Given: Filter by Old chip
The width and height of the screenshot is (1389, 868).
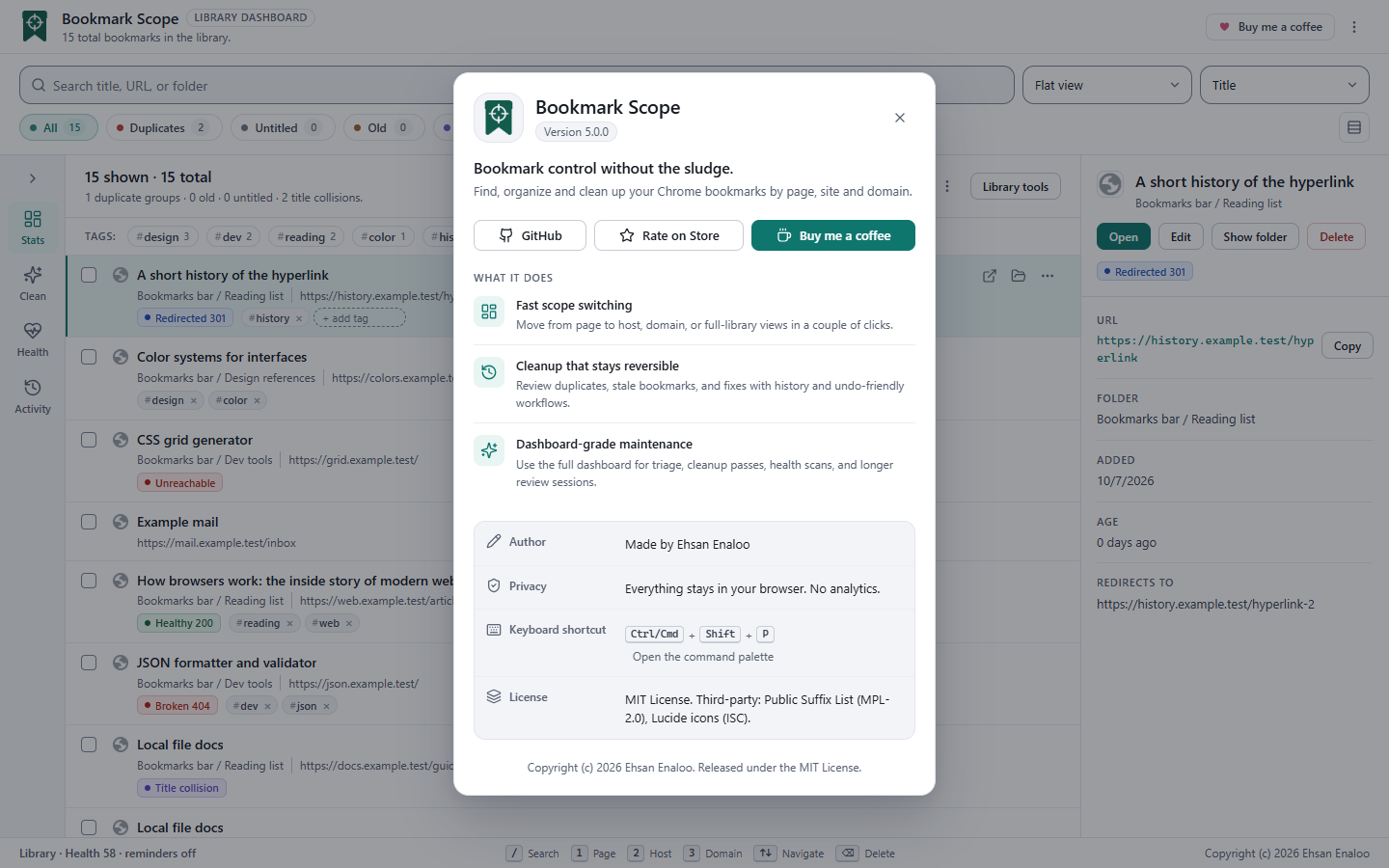Looking at the screenshot, I should 383,127.
